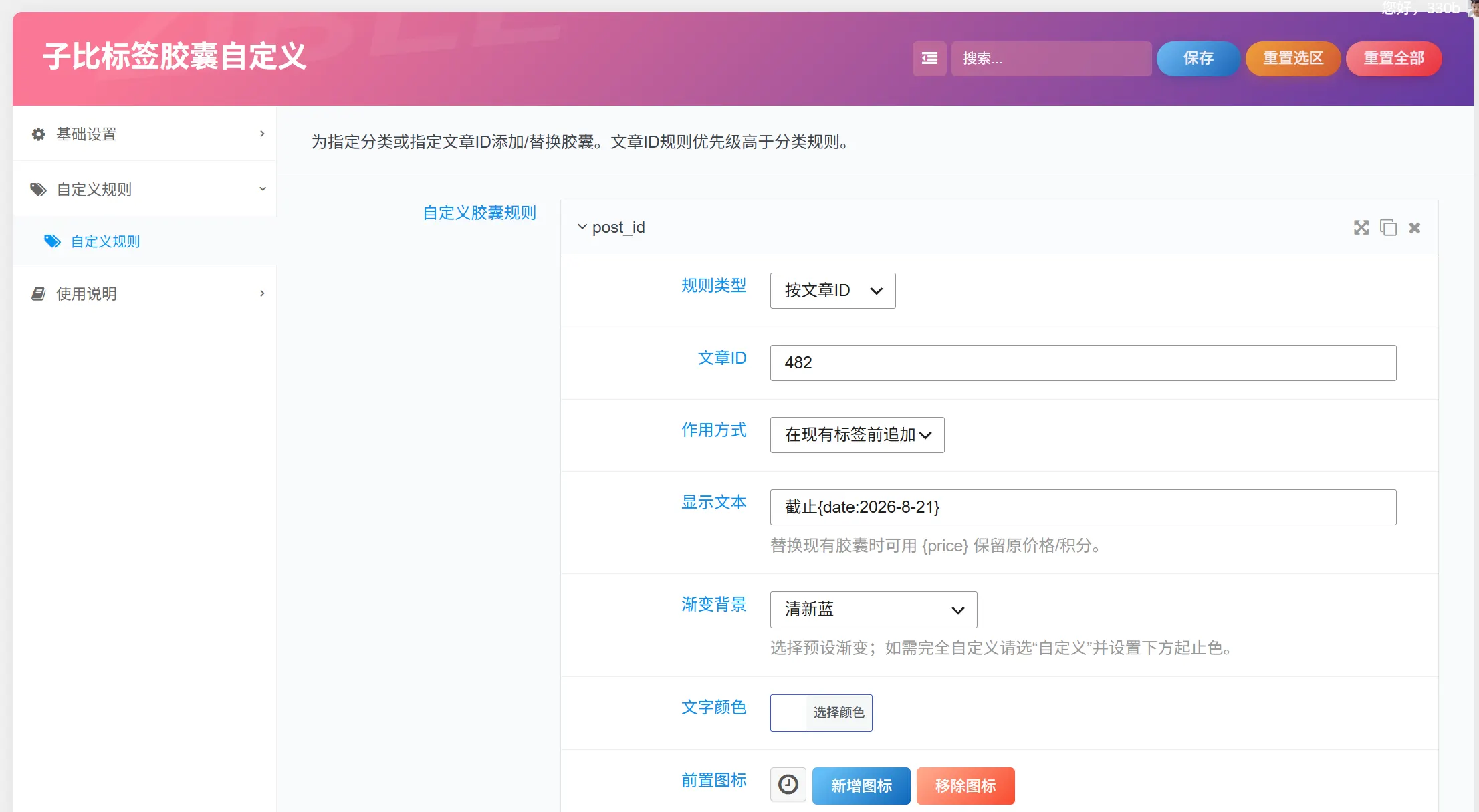Duplicate the post_id rule with the copy icon
This screenshot has height=812, width=1479.
pyautogui.click(x=1388, y=228)
